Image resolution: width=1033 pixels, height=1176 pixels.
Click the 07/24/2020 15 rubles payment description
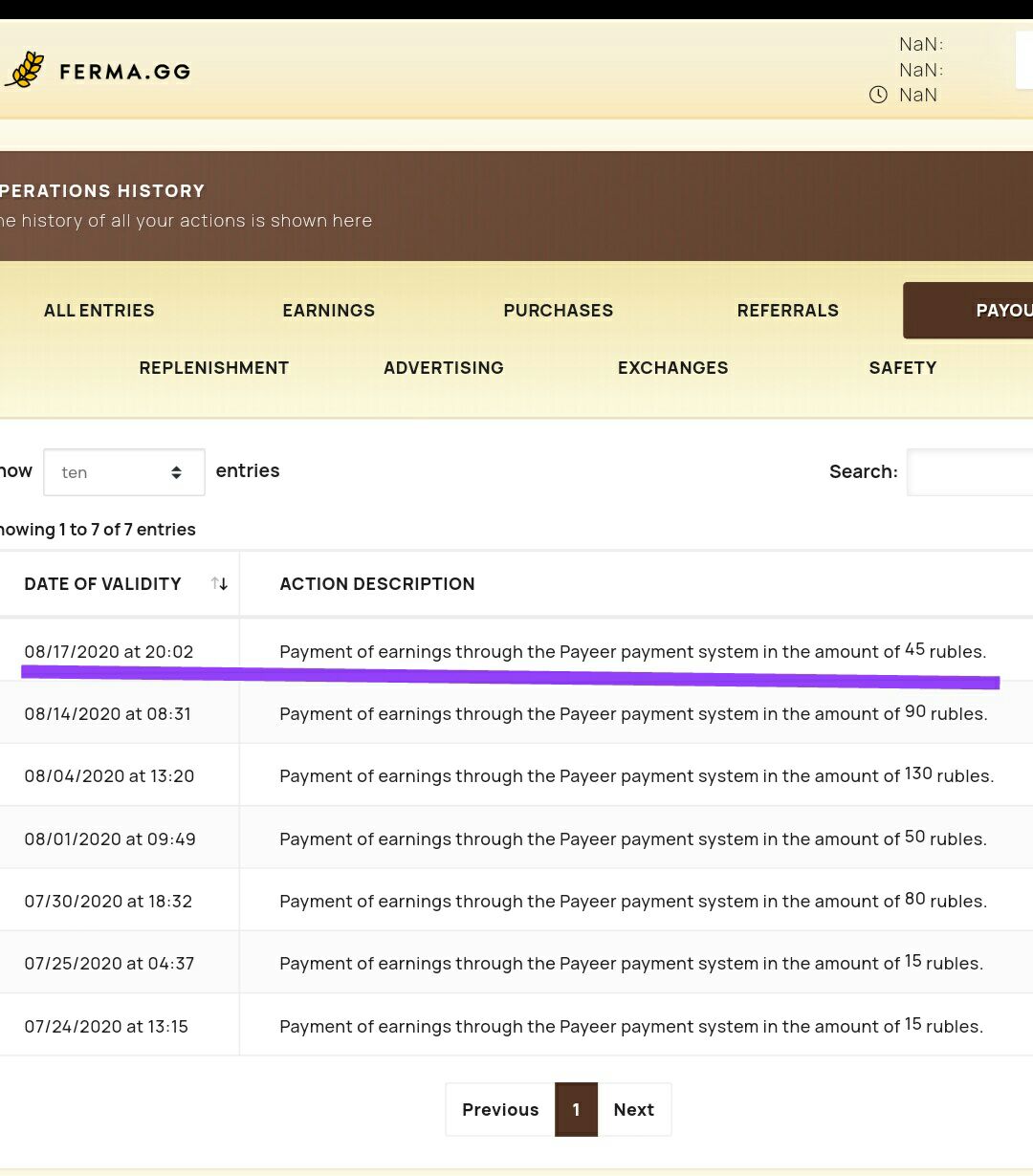631,1026
